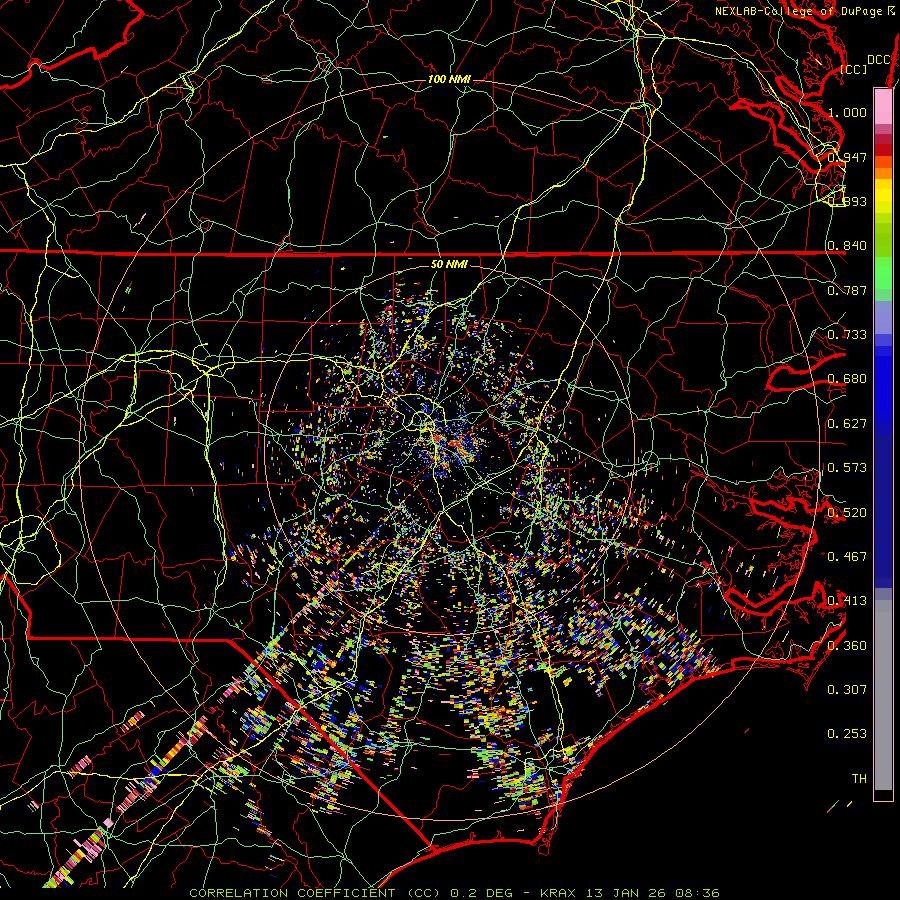Click the 0.680 scale value
900x900 pixels.
[x=847, y=378]
